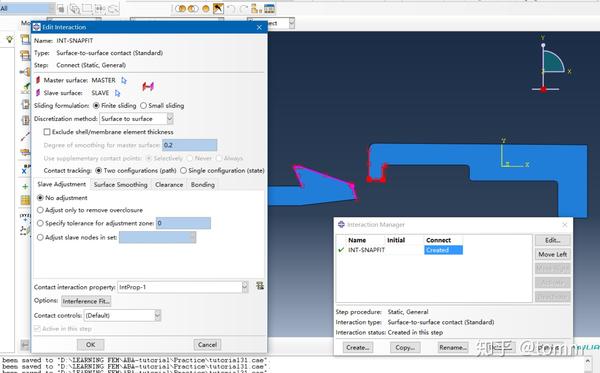The width and height of the screenshot is (600, 373).
Task: Click the yellow blocks icon in top toolbar
Action: pos(256,8)
